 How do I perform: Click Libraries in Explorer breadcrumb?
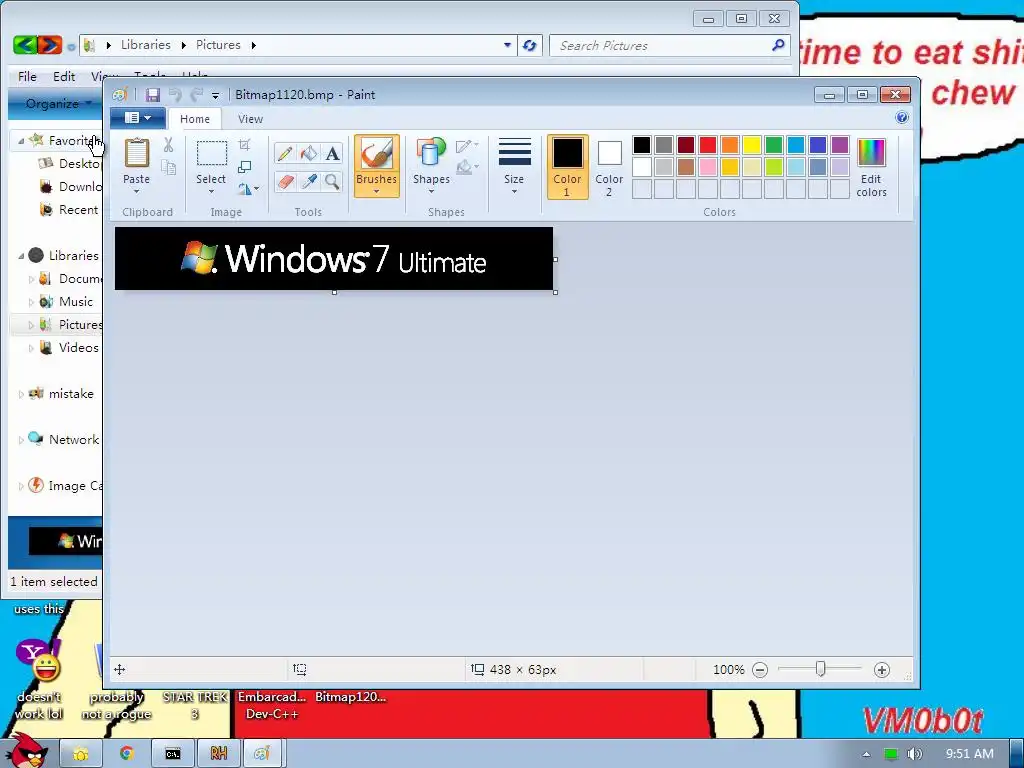point(146,45)
